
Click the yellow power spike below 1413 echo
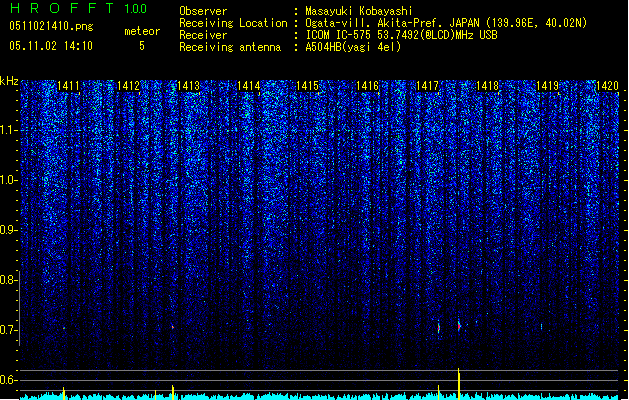[x=173, y=392]
